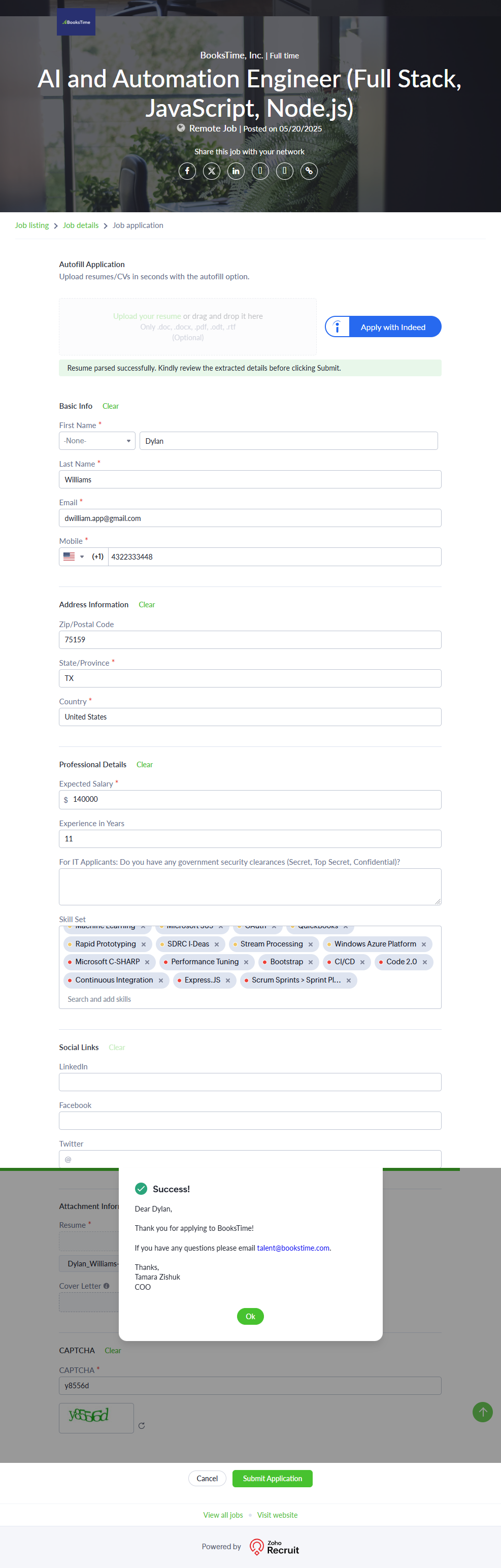
Task: Share the job on Facebook
Action: 187,171
